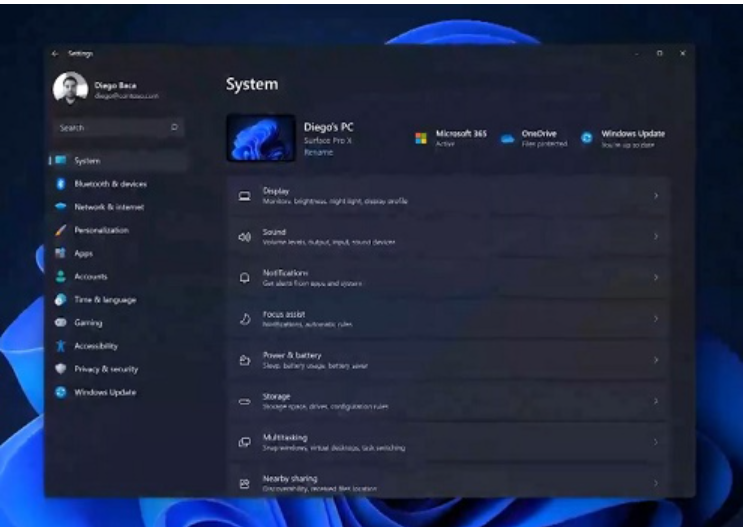This screenshot has height=527, width=743.
Task: Click the Apps label in sidebar
Action: (83, 254)
